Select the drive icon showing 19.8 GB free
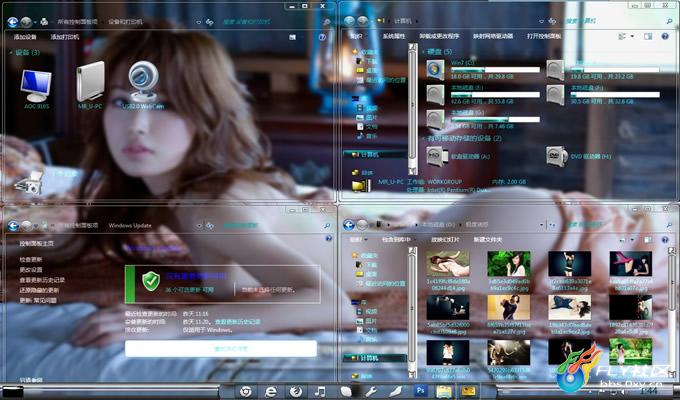The width and height of the screenshot is (680, 400). (555, 70)
